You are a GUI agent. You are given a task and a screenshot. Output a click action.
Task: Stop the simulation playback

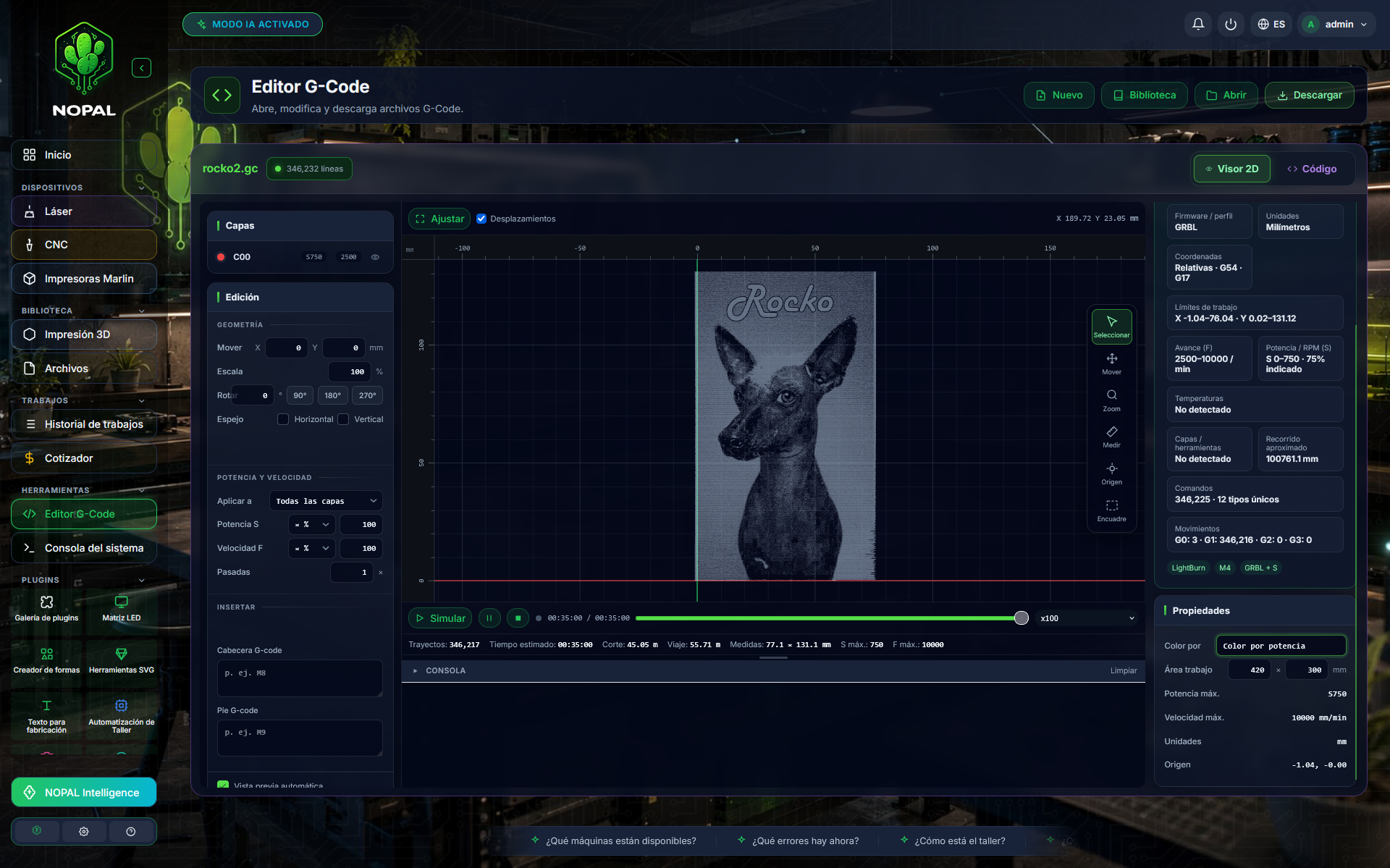[518, 618]
